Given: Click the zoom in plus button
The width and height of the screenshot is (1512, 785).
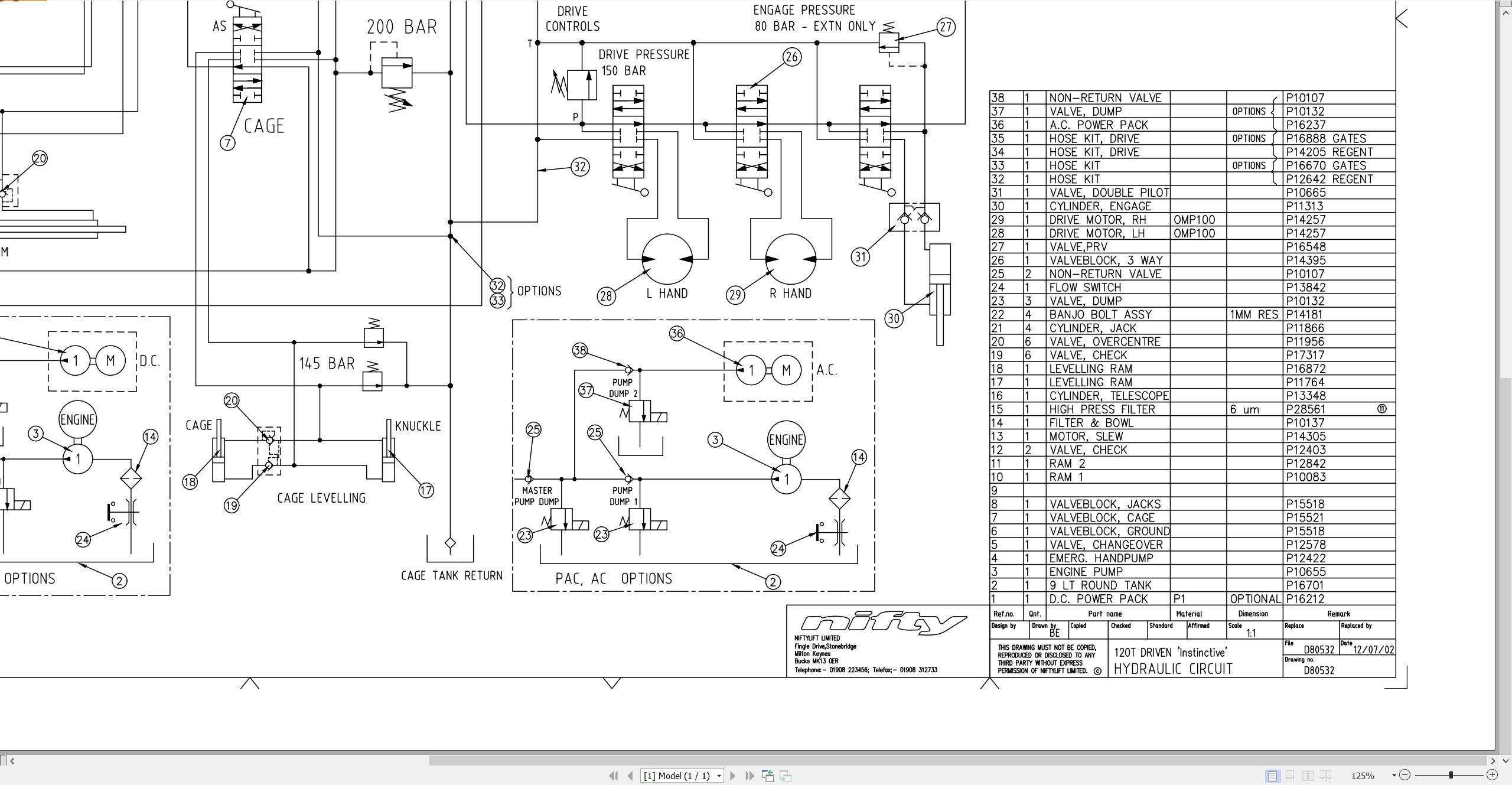Looking at the screenshot, I should point(1493,775).
